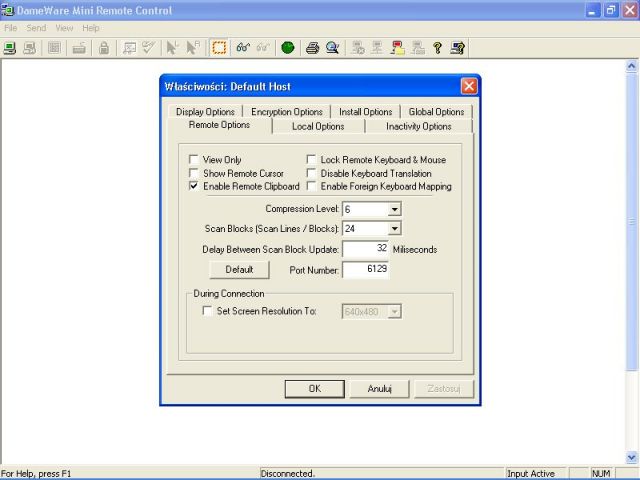Switch to Display Options tab
Image resolution: width=640 pixels, height=480 pixels.
pos(205,111)
